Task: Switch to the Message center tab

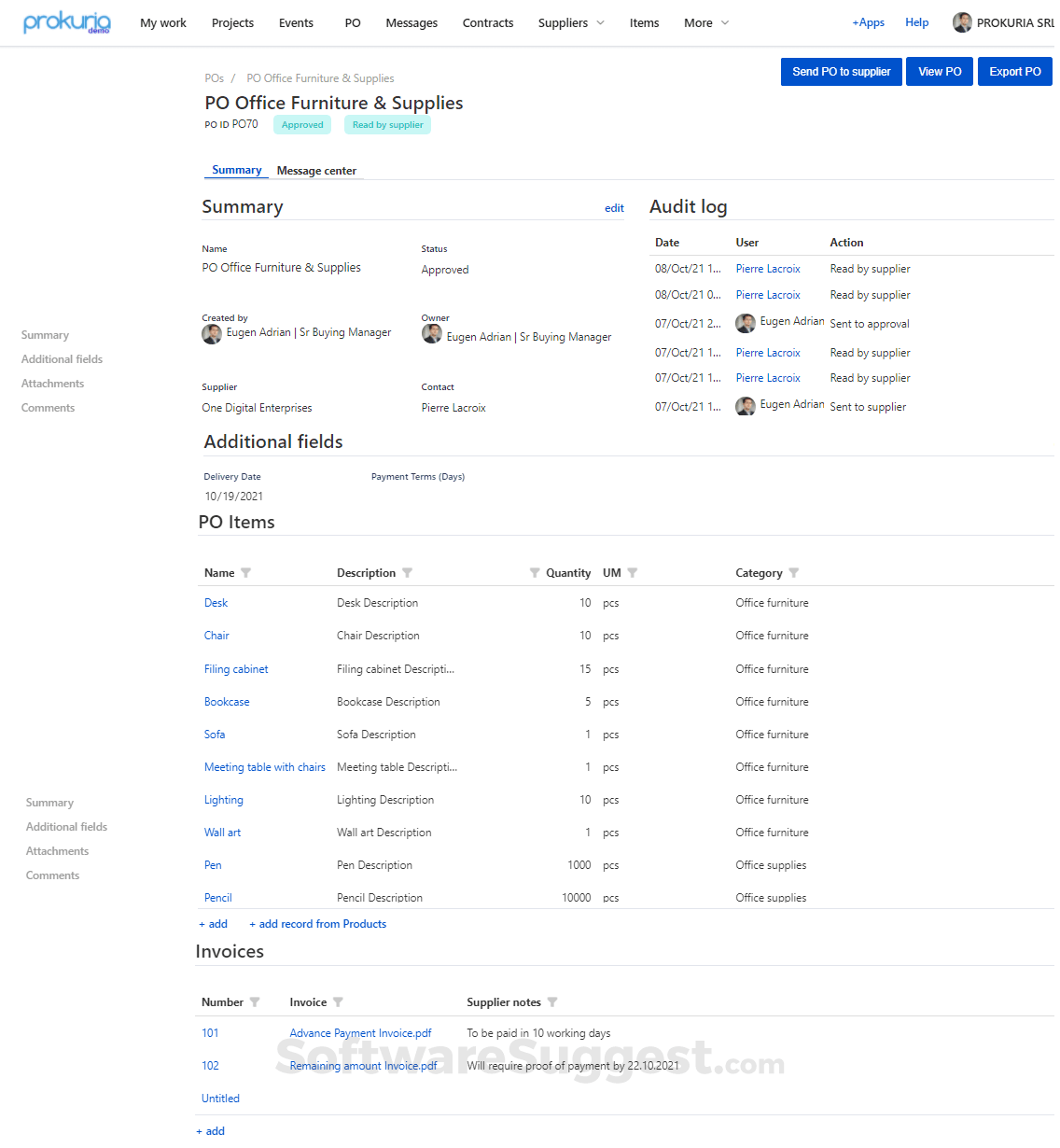Action: click(316, 171)
